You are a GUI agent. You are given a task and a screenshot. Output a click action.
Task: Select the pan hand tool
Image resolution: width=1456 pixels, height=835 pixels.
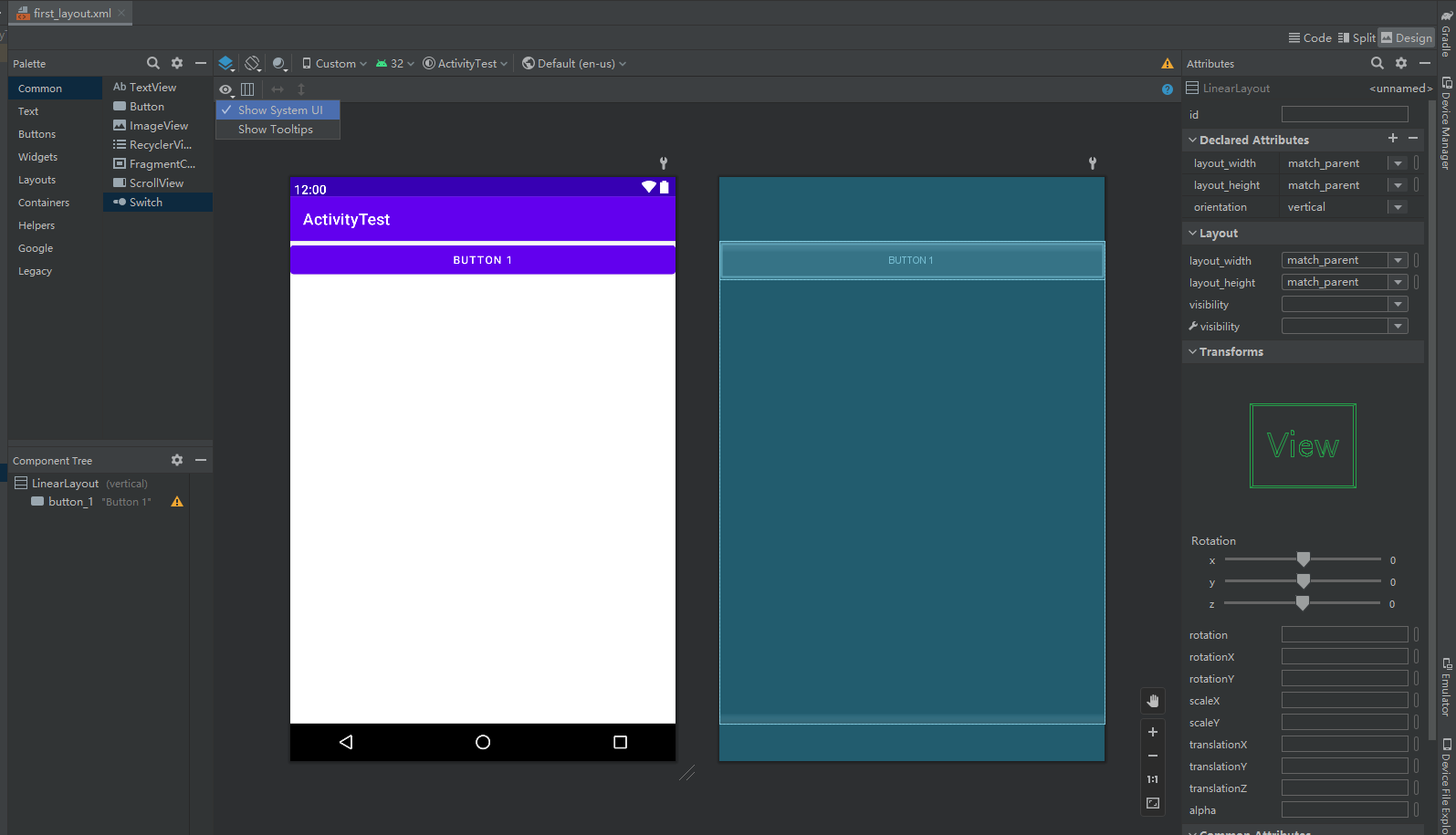click(1153, 701)
